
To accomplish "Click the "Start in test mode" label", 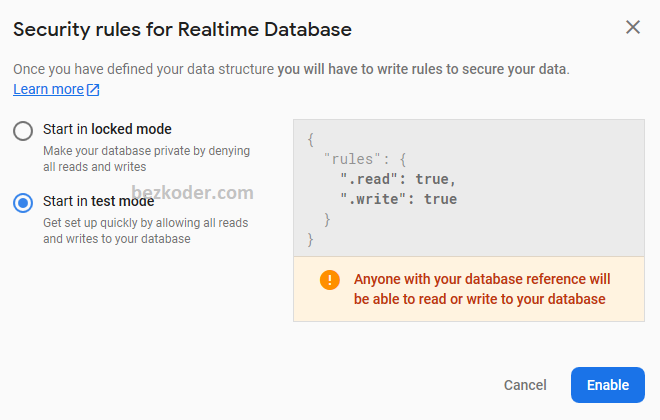I will (x=98, y=202).
